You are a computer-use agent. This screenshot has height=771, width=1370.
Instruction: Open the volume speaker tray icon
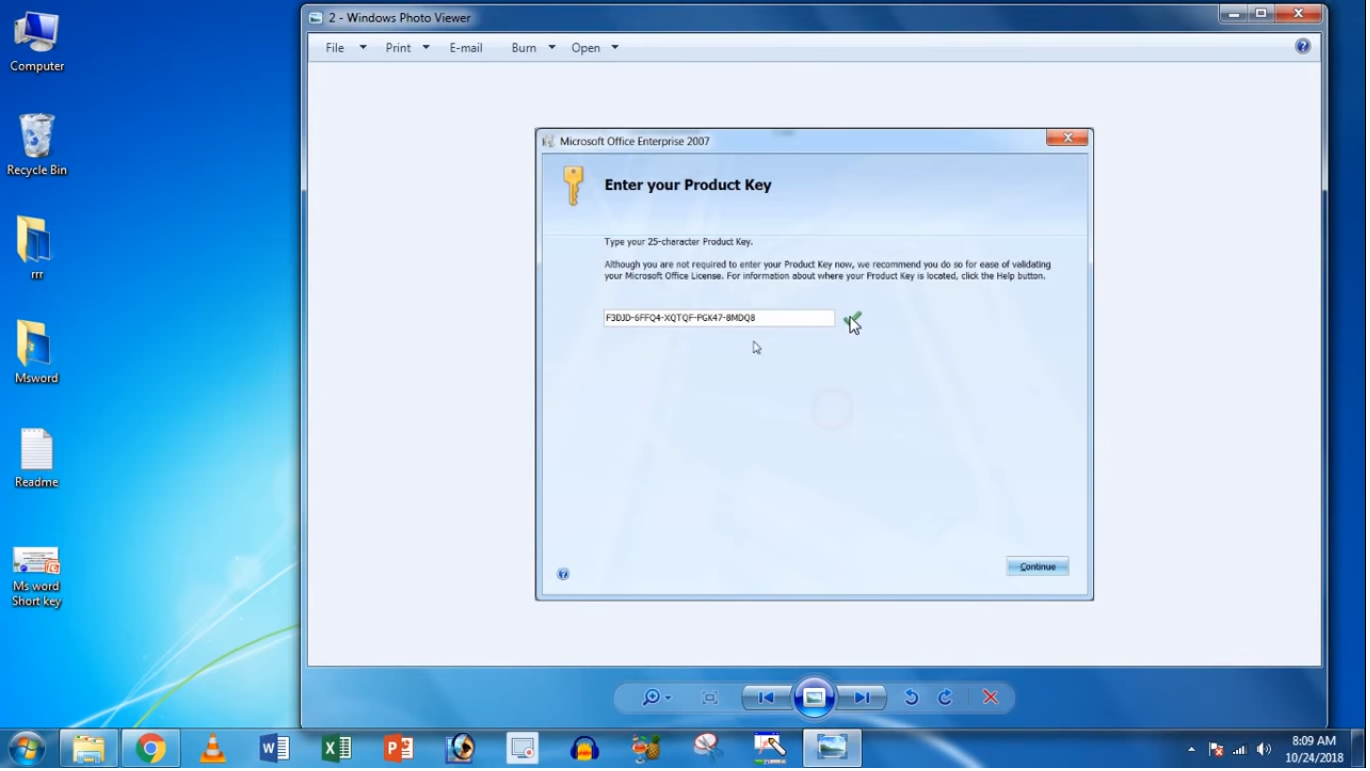1264,749
